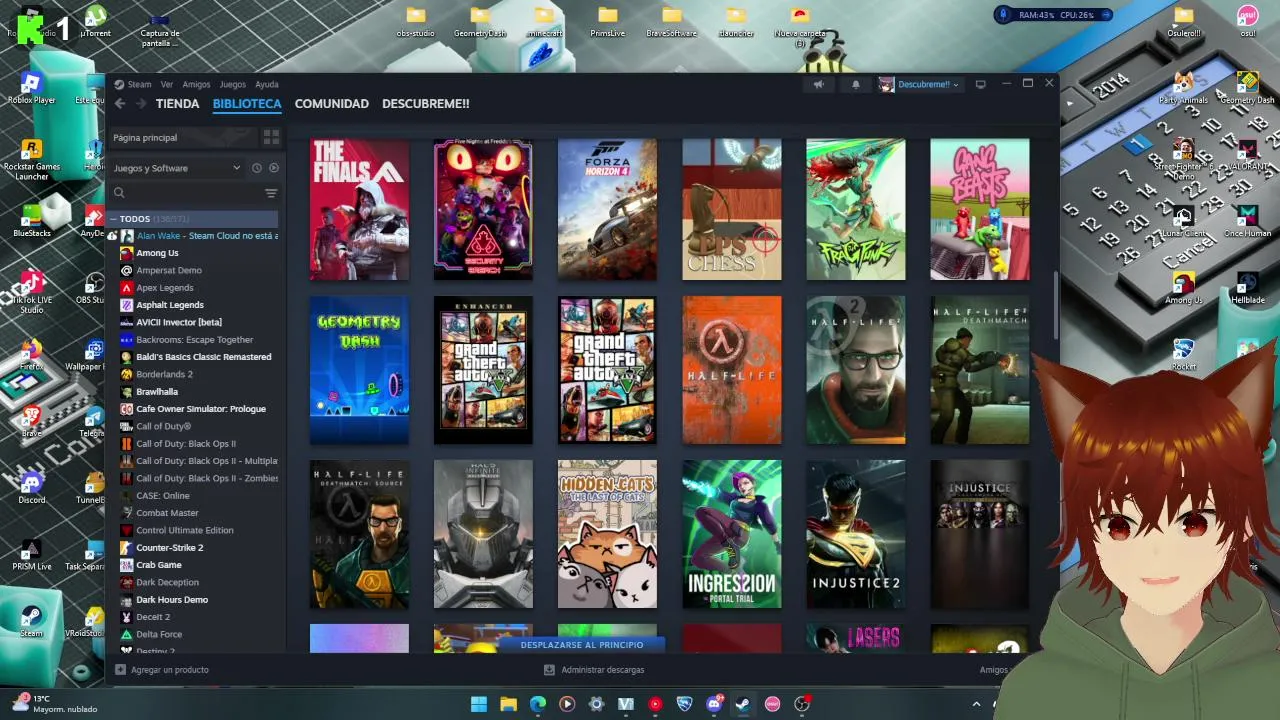
Task: Click the recent activity clock filter icon
Action: 257,168
